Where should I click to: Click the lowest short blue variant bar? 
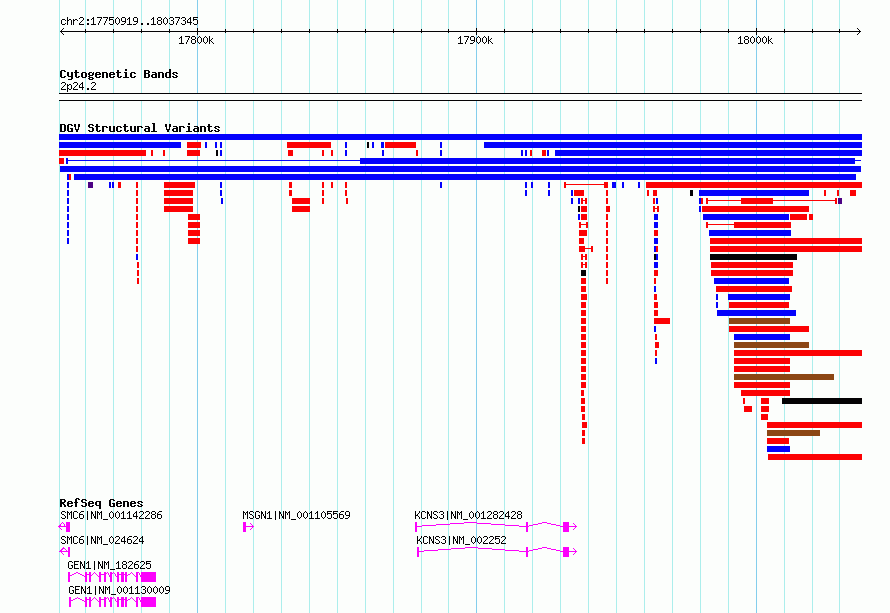pyautogui.click(x=778, y=449)
